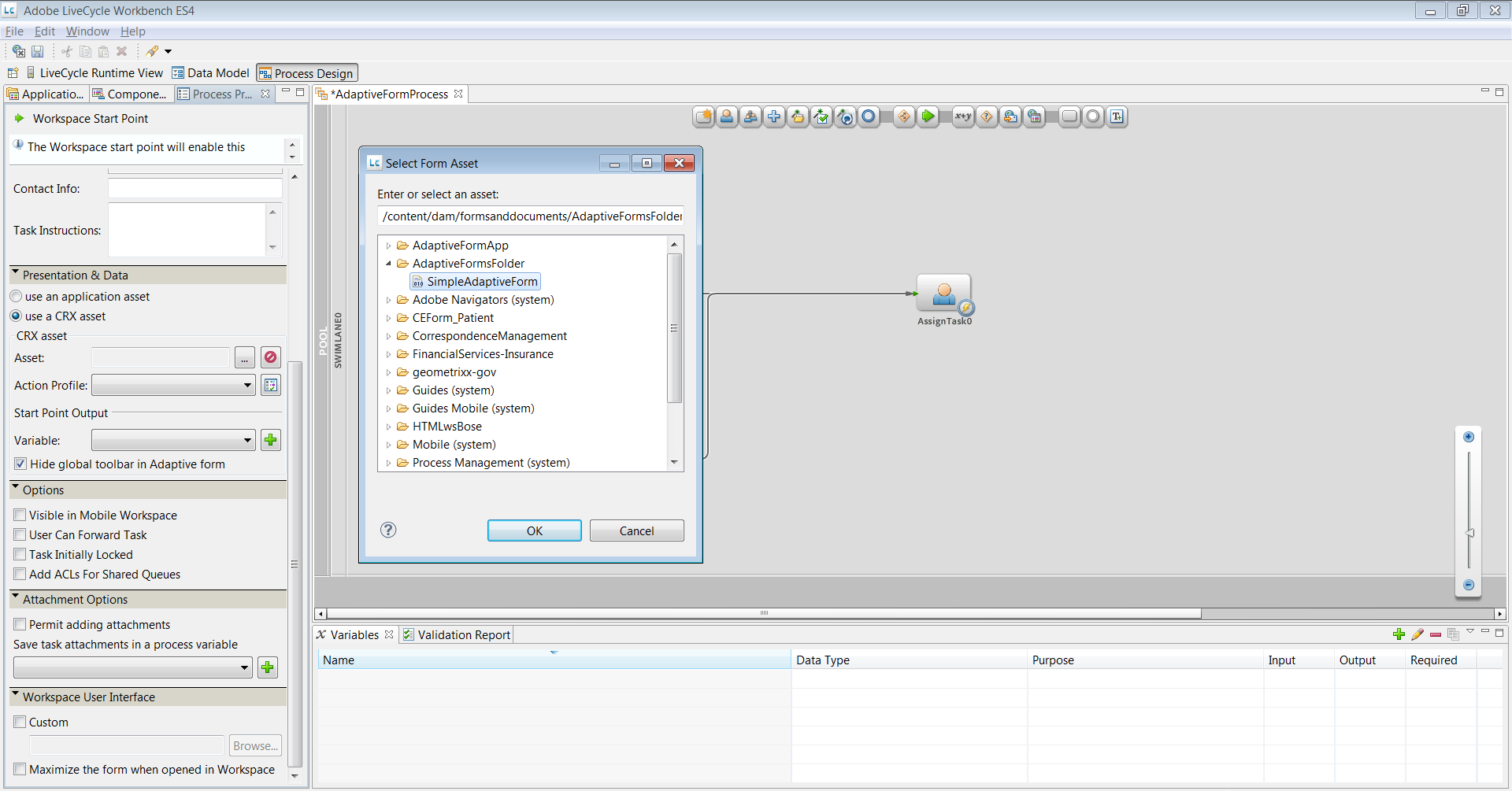Viewport: 1512px width, 791px height.
Task: Click the canvas zoom in button
Action: point(1468,437)
